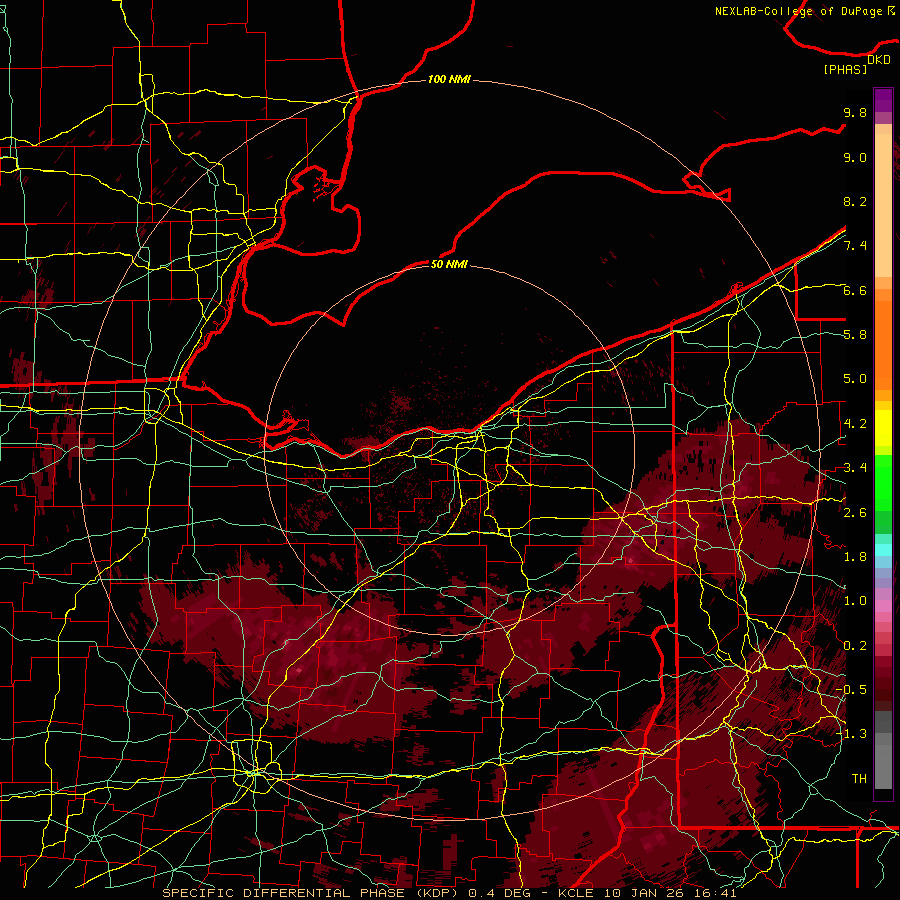Viewport: 900px width, 900px height.
Task: Click the 1.8 scale value
Action: (x=855, y=557)
